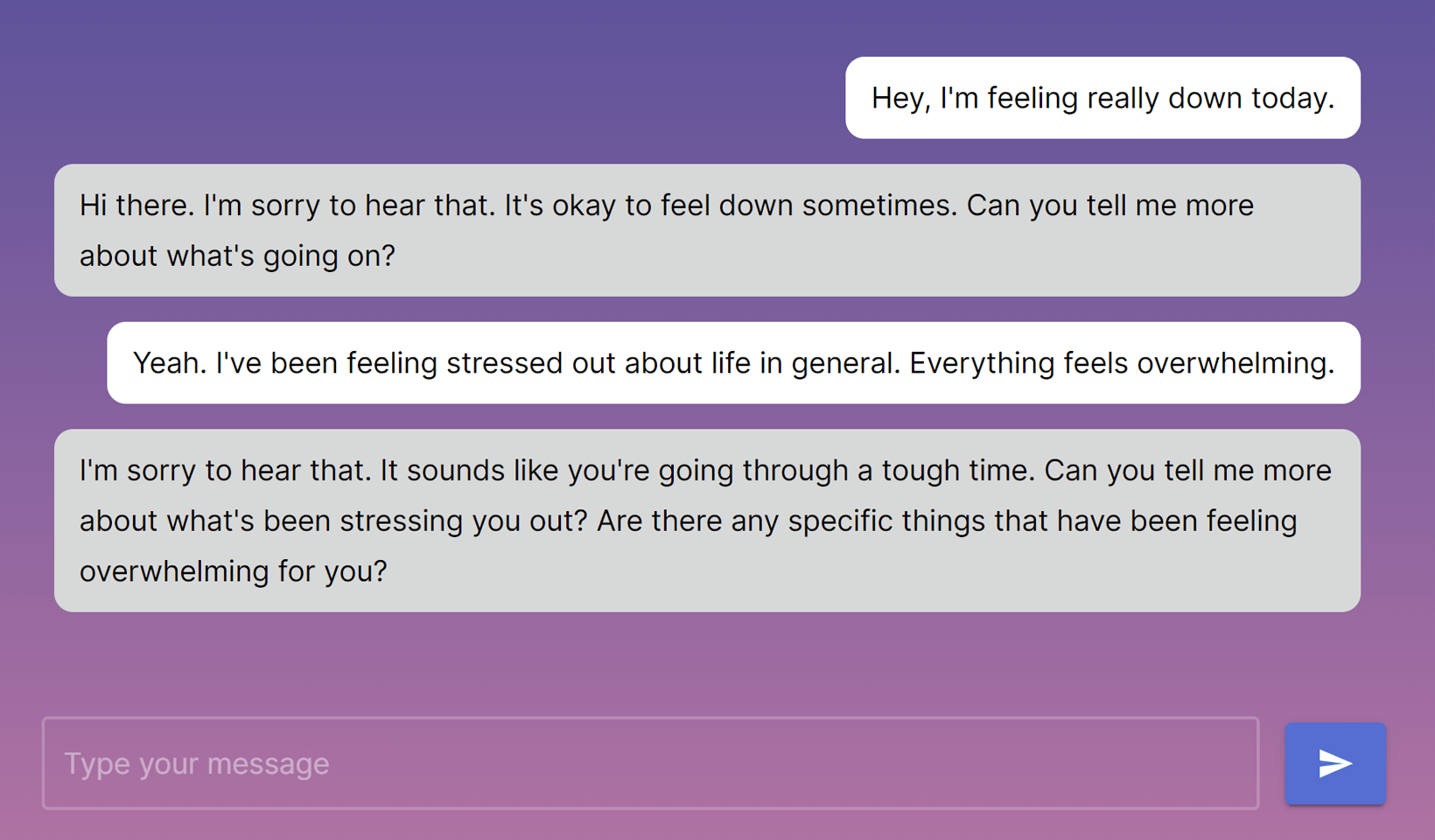
Task: Click the text "about what's going on?"
Action: pos(237,255)
